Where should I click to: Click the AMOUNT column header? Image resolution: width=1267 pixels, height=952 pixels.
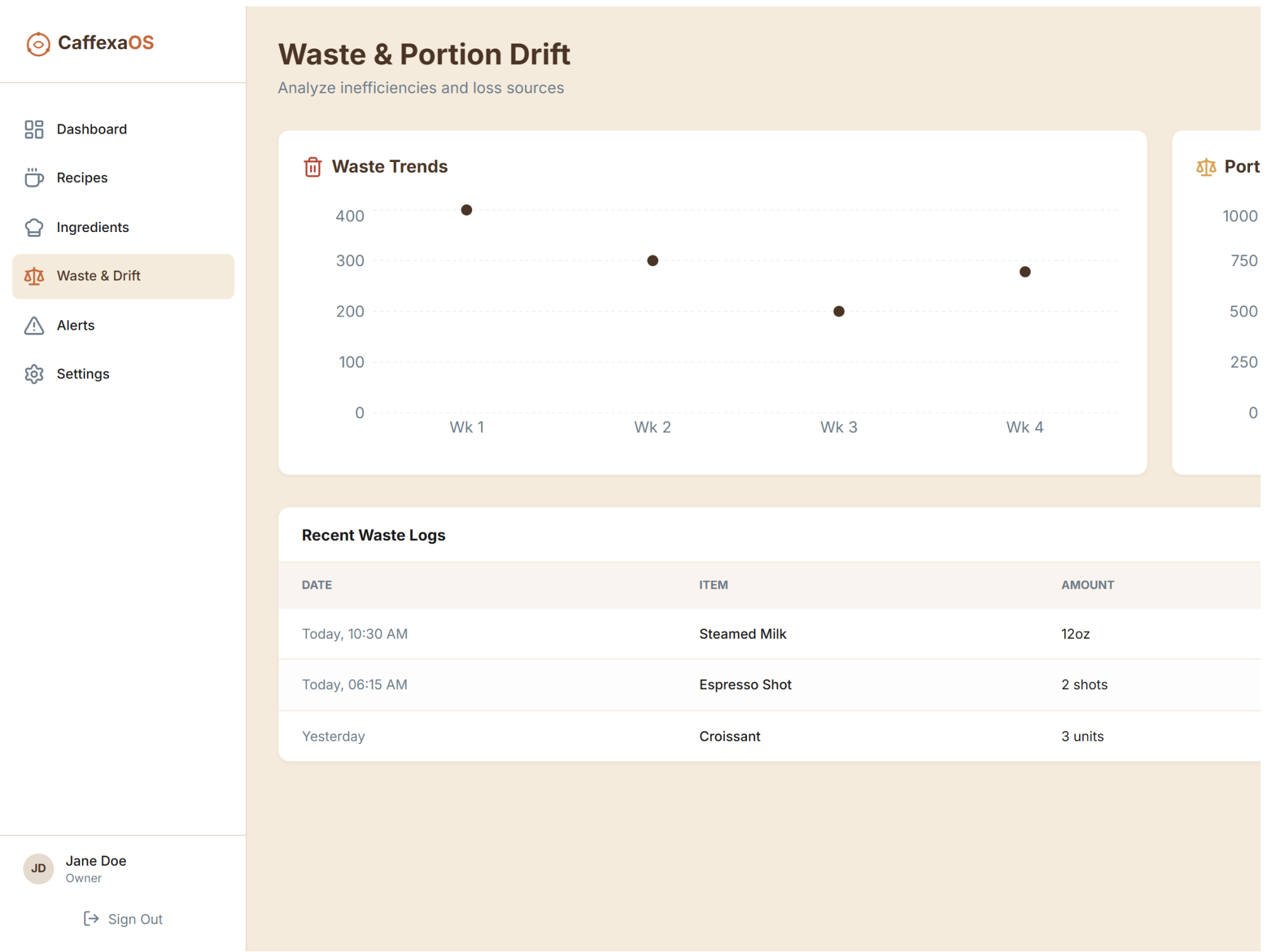[x=1087, y=585]
